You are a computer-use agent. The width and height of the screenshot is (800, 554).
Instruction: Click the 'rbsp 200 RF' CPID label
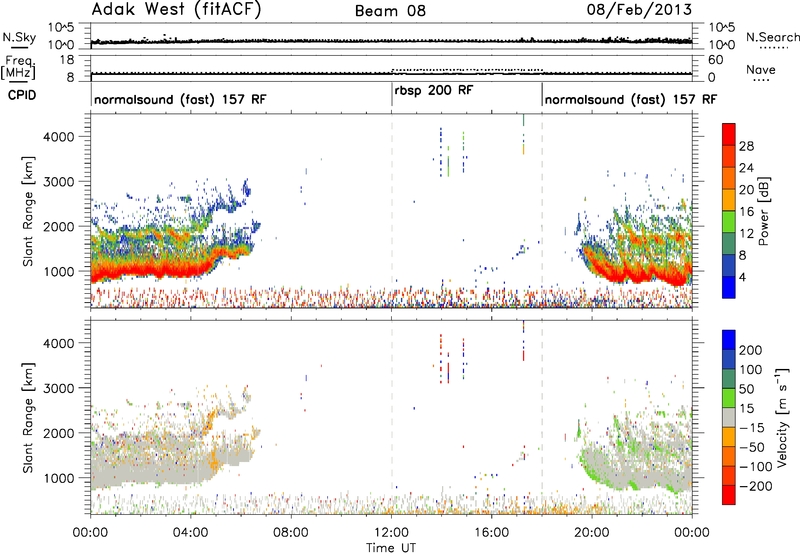[x=434, y=90]
